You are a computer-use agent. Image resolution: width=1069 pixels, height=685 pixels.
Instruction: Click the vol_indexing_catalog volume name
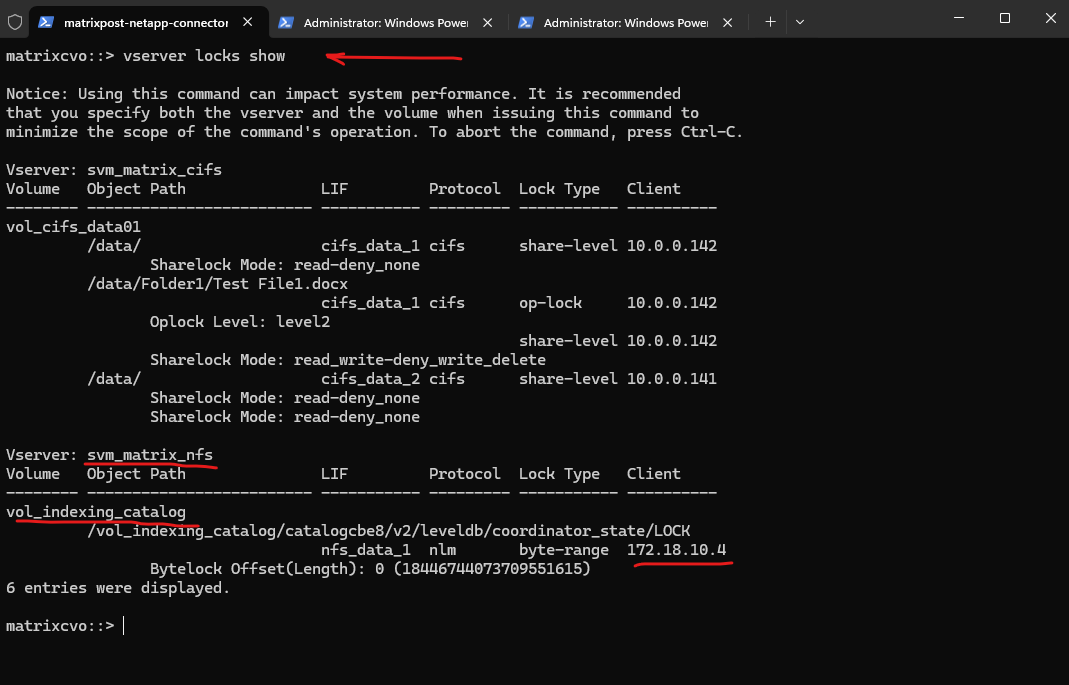tap(96, 512)
